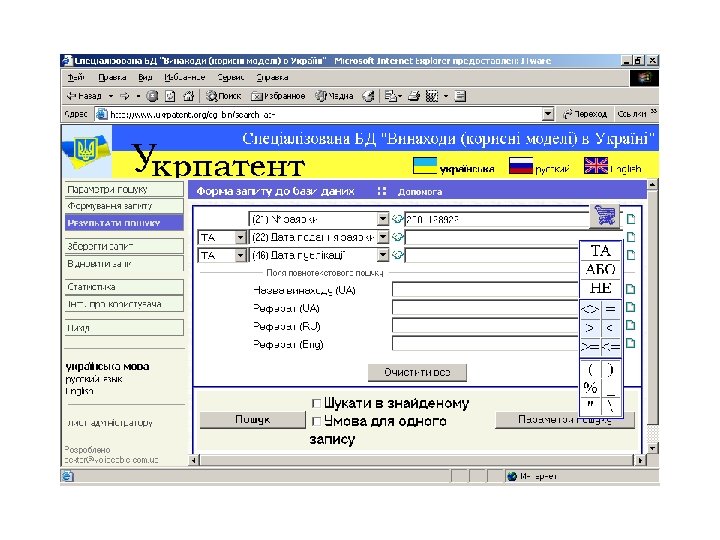Click the IE Discuss toolbar icon
Viewport: 720px width, 540px height.
tap(460, 96)
